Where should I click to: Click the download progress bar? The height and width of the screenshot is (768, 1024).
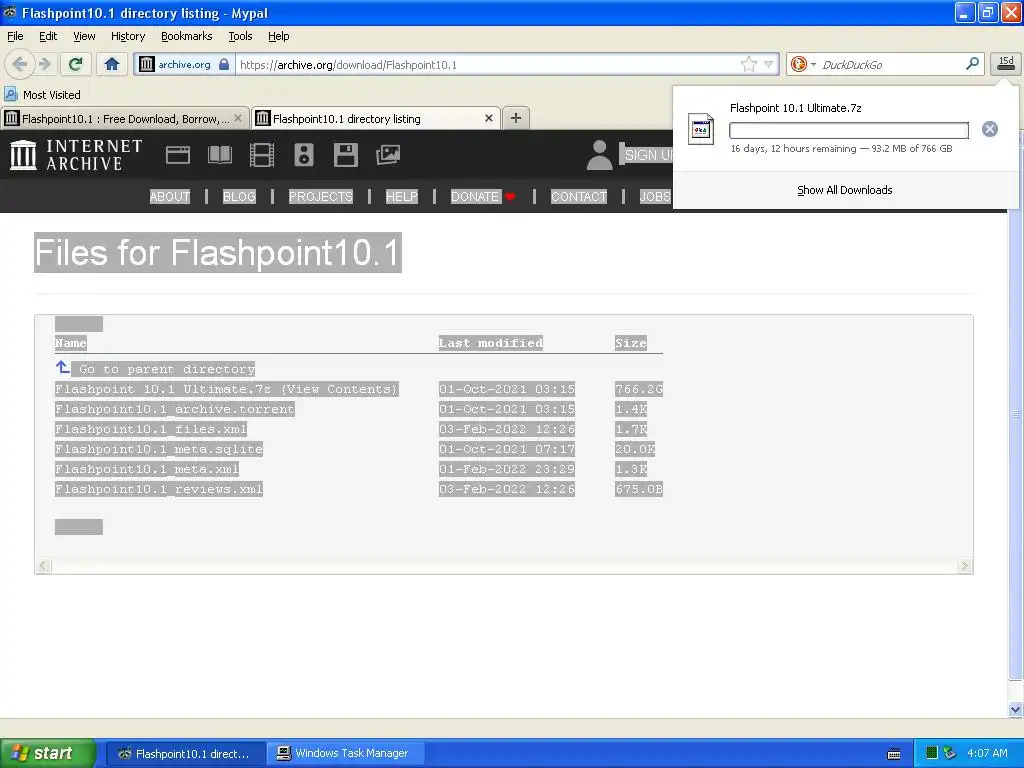click(849, 131)
